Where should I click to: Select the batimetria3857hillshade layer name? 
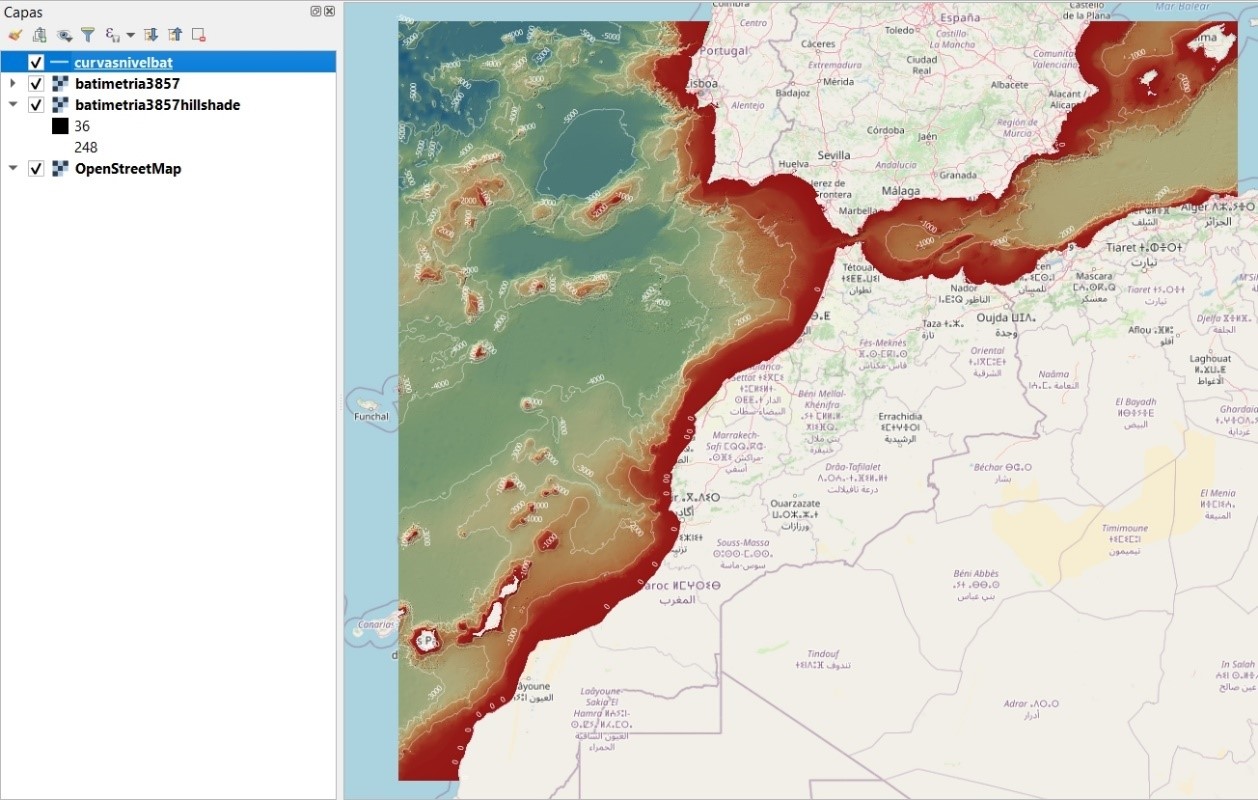[x=157, y=105]
